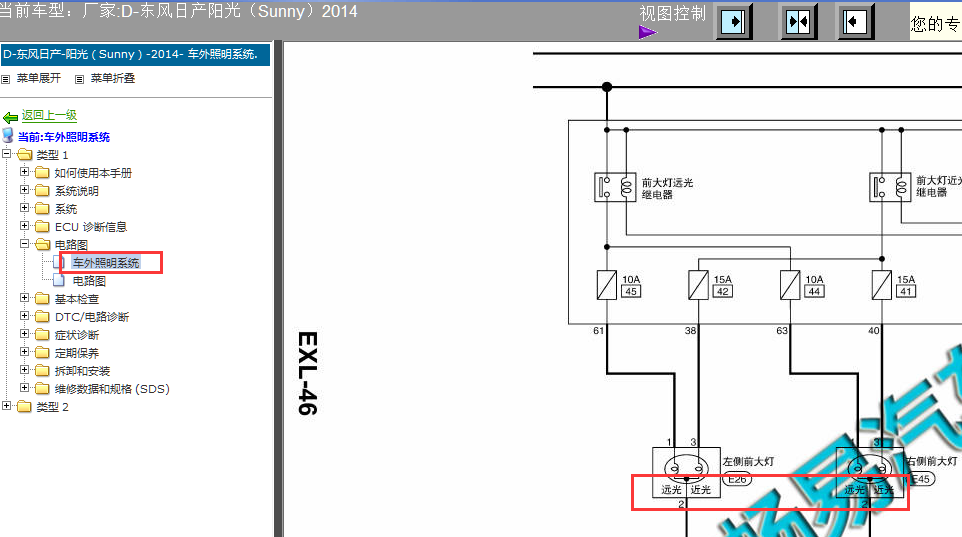Click the 左侧前大灯 connector label
The width and height of the screenshot is (962, 537).
[748, 462]
